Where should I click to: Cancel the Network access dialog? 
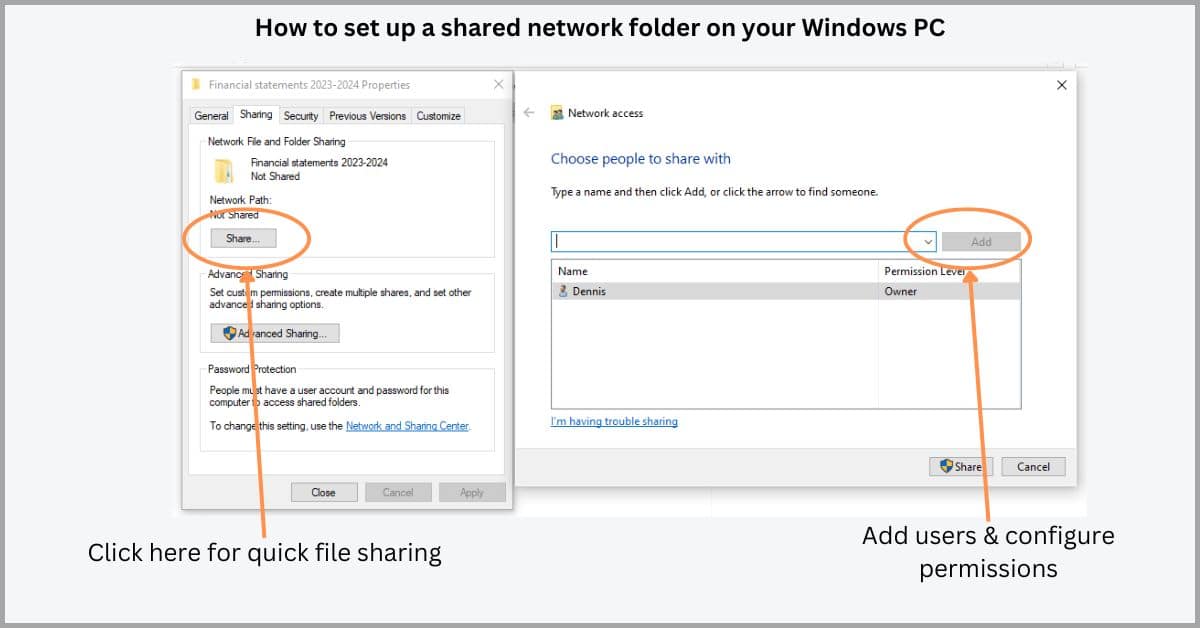point(1033,466)
